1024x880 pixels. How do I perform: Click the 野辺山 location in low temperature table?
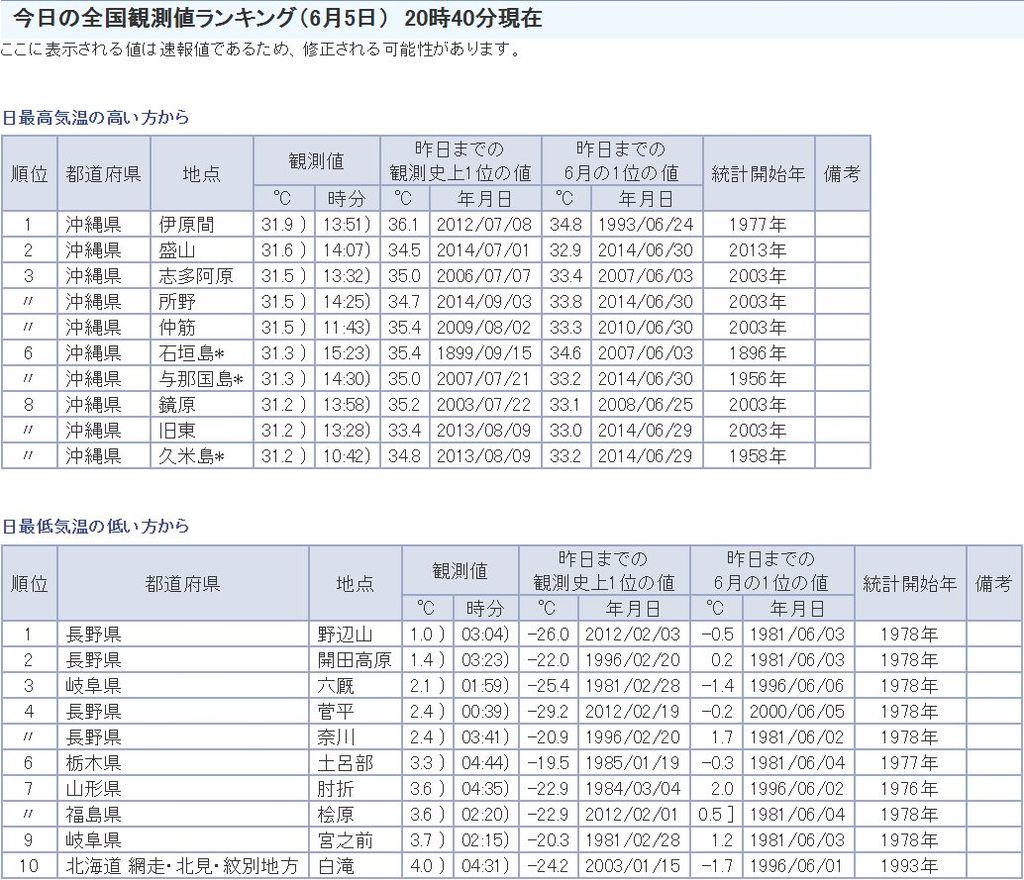[x=345, y=634]
